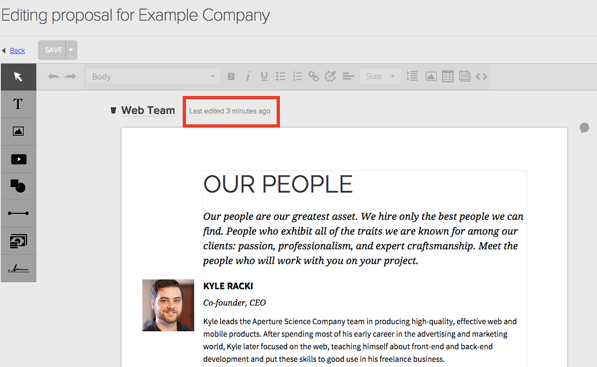Insert a hyperlink with link icon

[x=314, y=77]
